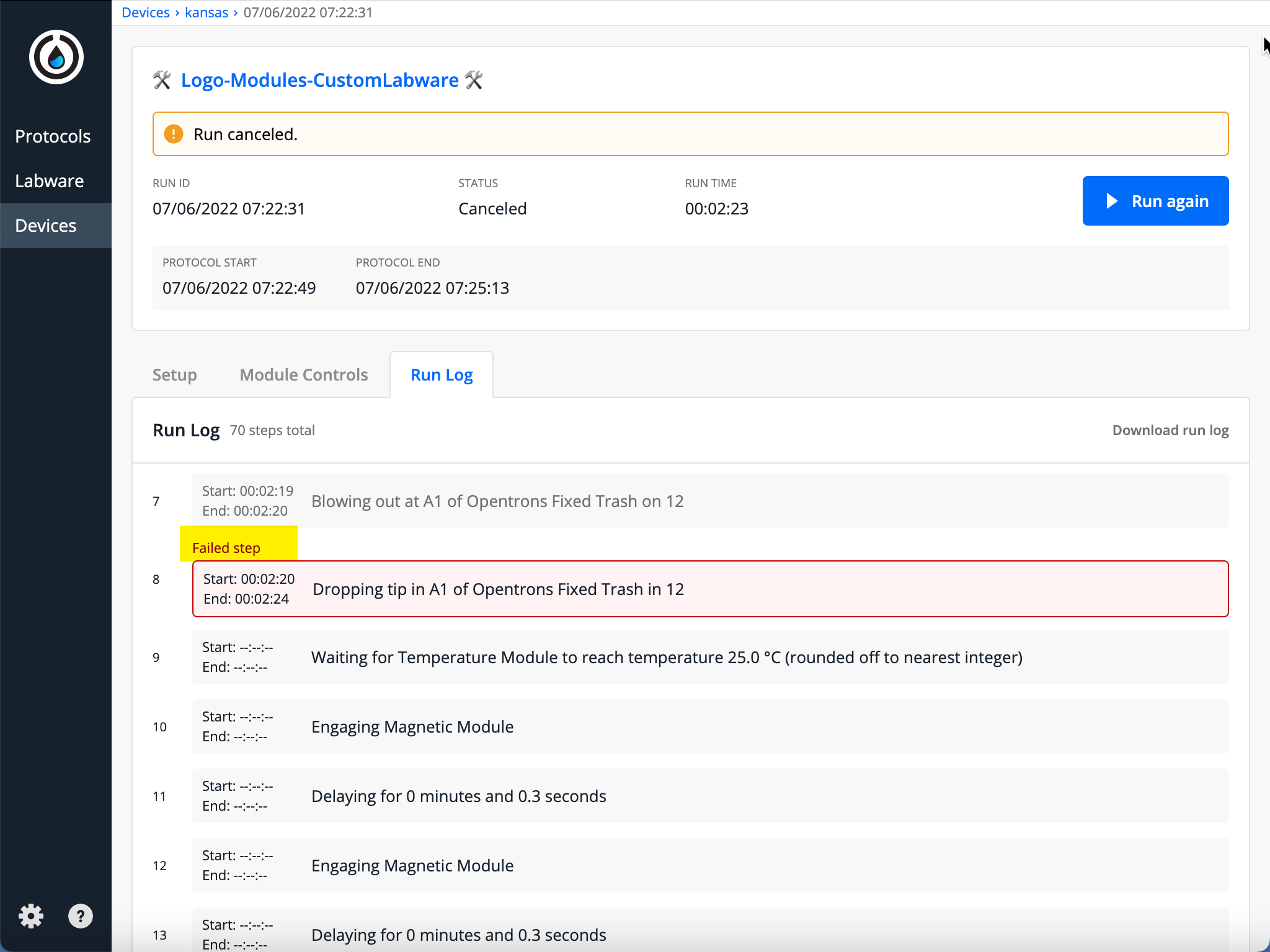Click the warning icon in Run canceled banner
The image size is (1270, 952).
(174, 133)
